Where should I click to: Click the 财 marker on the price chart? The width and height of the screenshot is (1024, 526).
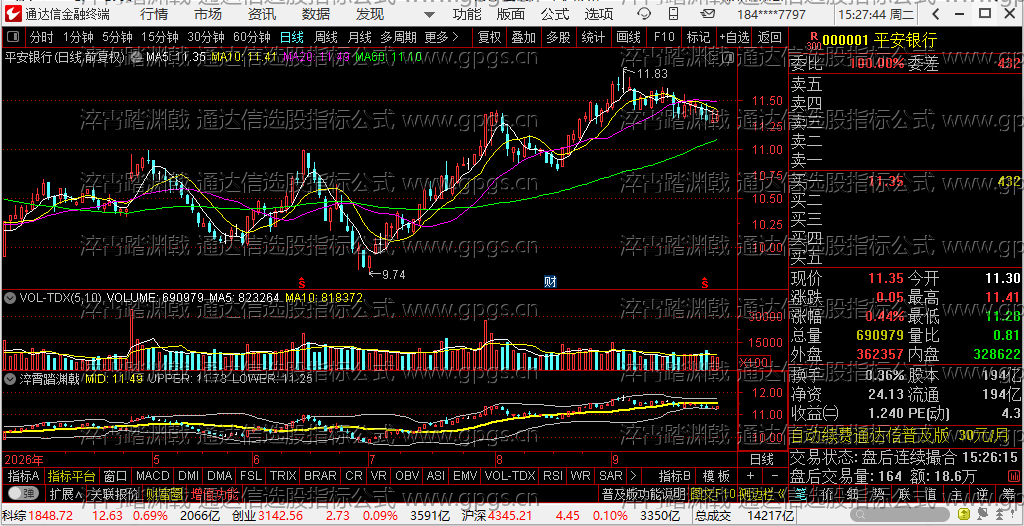tap(551, 282)
